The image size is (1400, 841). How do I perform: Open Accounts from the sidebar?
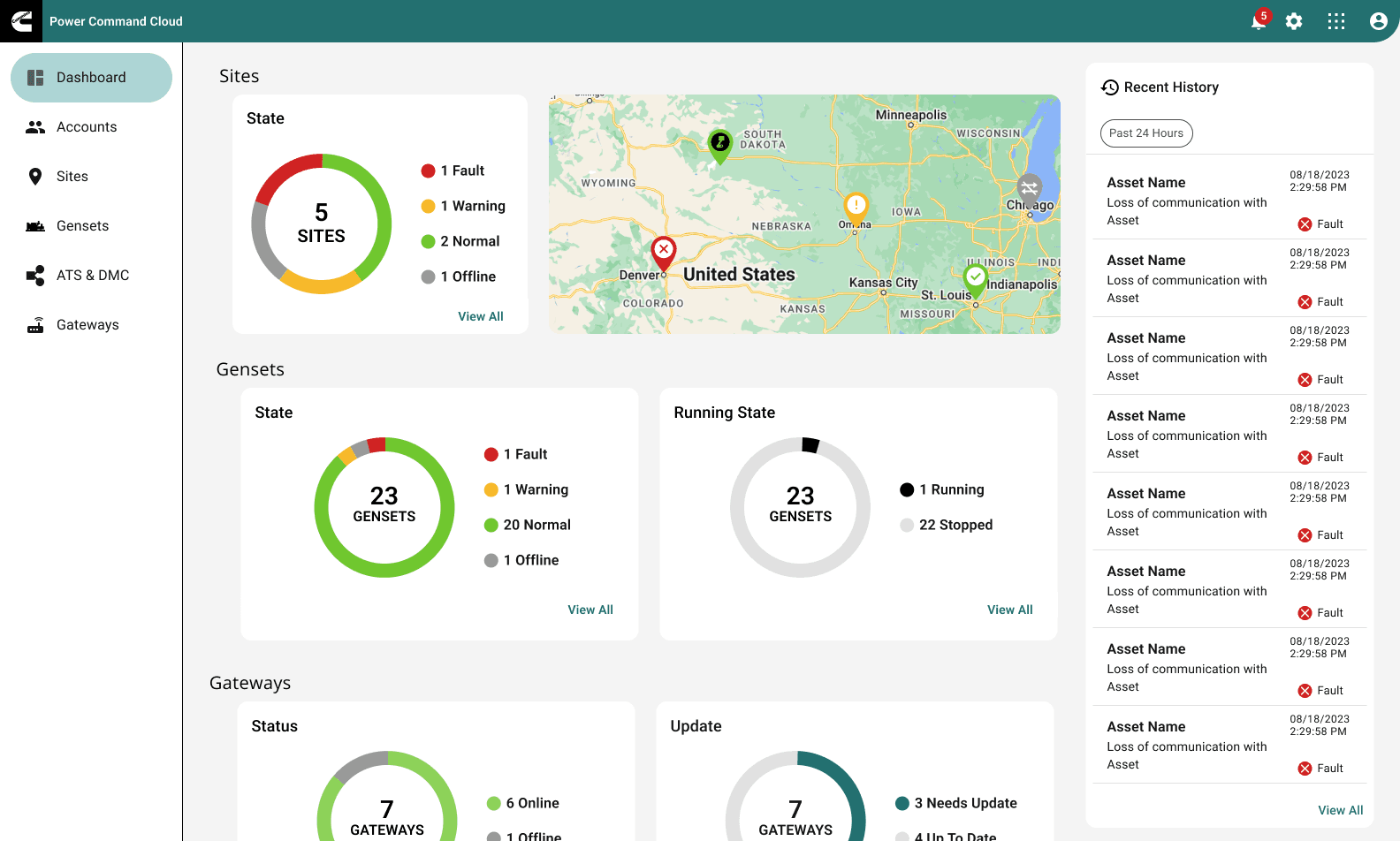point(91,127)
